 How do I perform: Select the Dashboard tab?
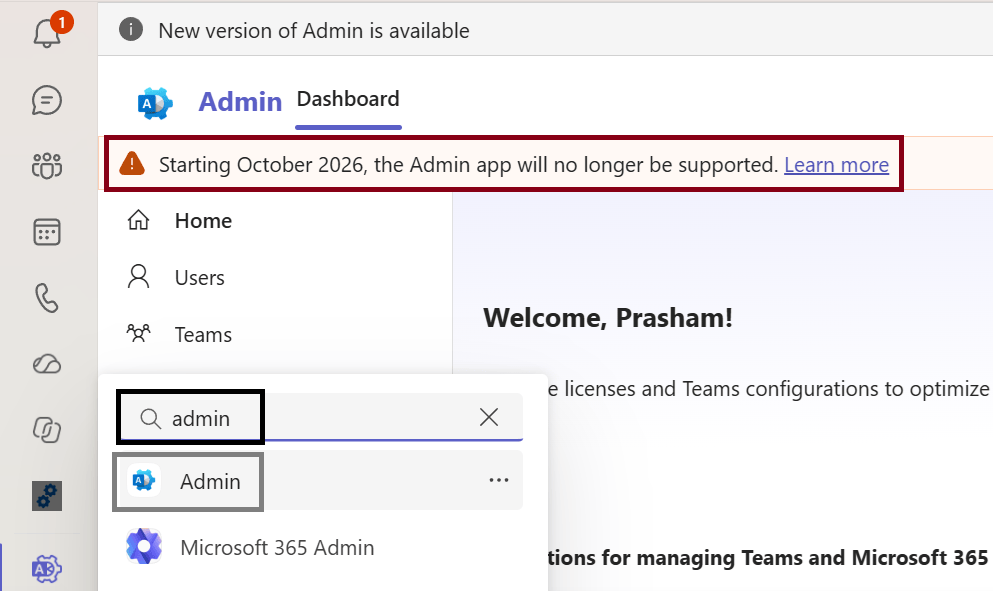coord(348,99)
